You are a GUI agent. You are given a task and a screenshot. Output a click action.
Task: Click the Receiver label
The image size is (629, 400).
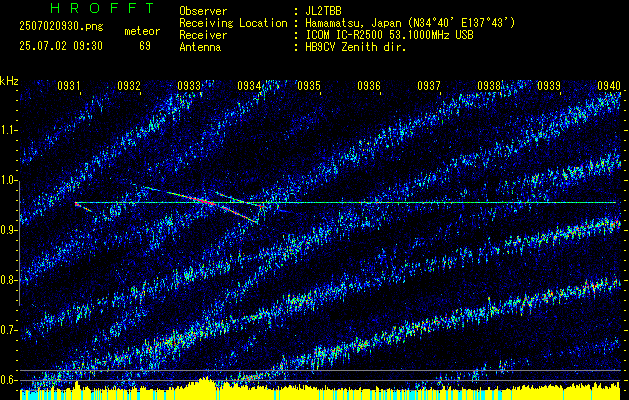[x=203, y=35]
